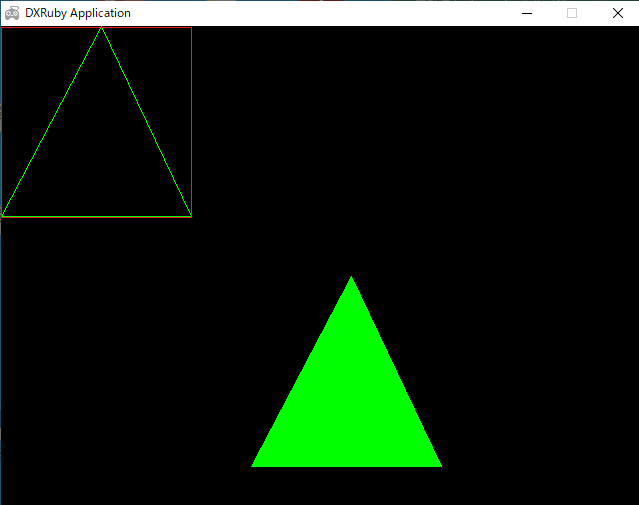639x505 pixels.
Task: Click the bottom-right corner of the green square outline
Action: tap(191, 216)
